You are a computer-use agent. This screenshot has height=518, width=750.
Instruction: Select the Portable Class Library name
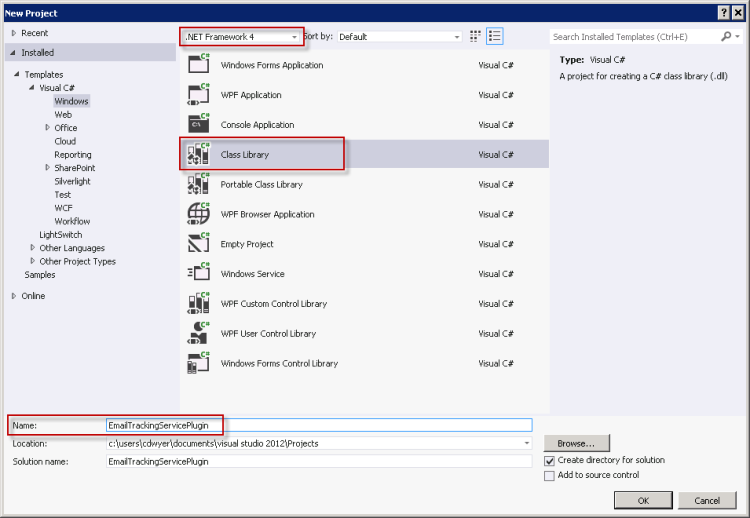point(261,184)
